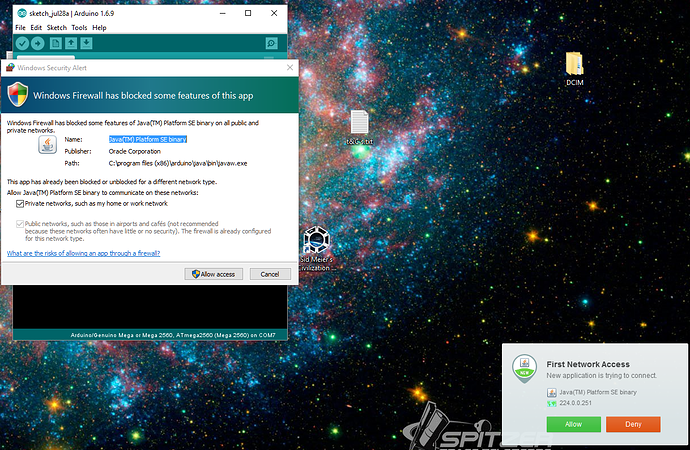The height and width of the screenshot is (450, 690).
Task: Open the Sketch menu
Action: [56, 28]
